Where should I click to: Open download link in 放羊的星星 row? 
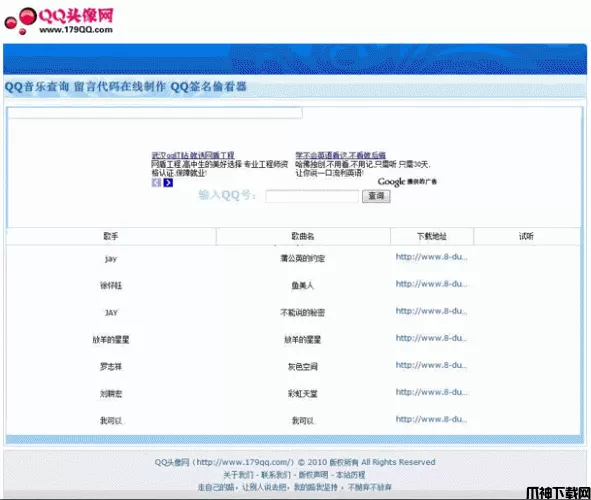click(432, 338)
